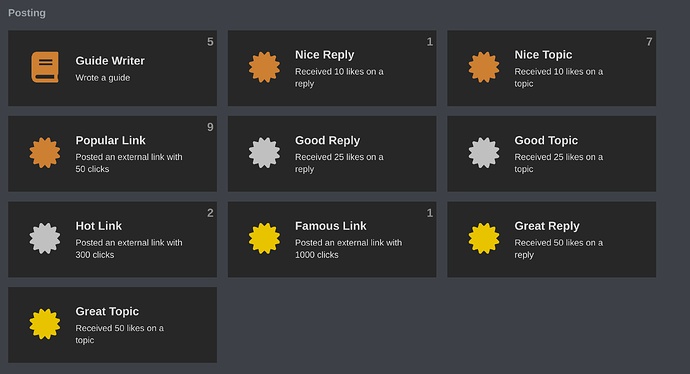690x374 pixels.
Task: Open the Hot Link badge title
Action: point(99,226)
